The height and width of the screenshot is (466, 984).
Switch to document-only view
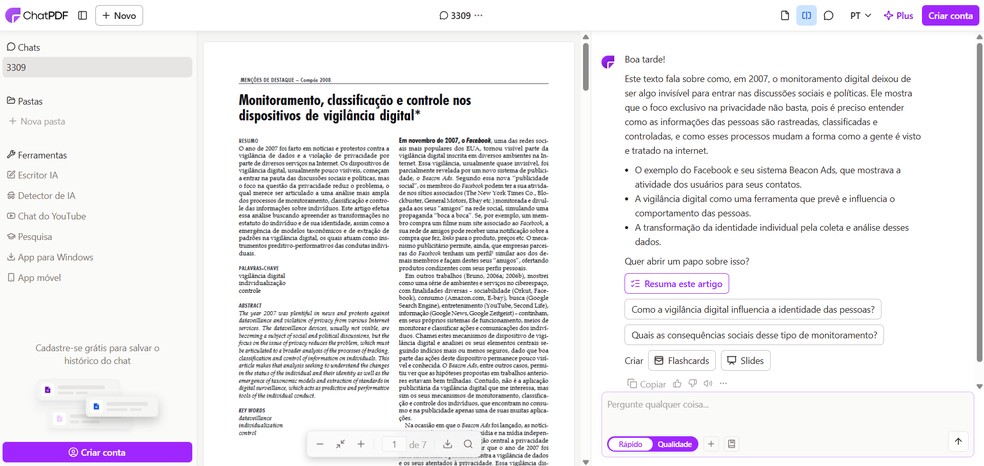pyautogui.click(x=784, y=16)
